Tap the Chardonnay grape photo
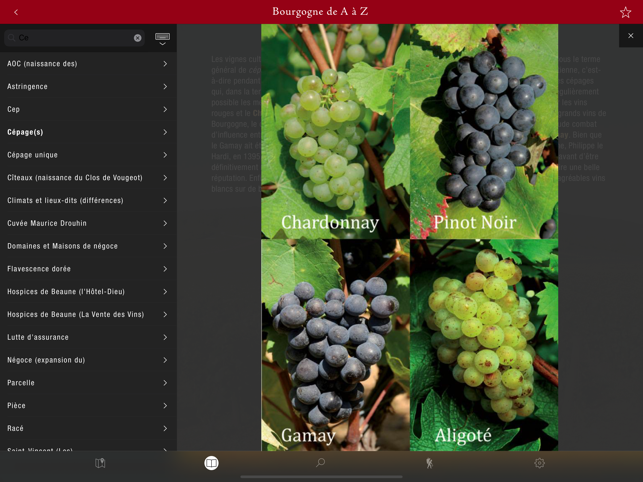643x482 pixels. [335, 131]
